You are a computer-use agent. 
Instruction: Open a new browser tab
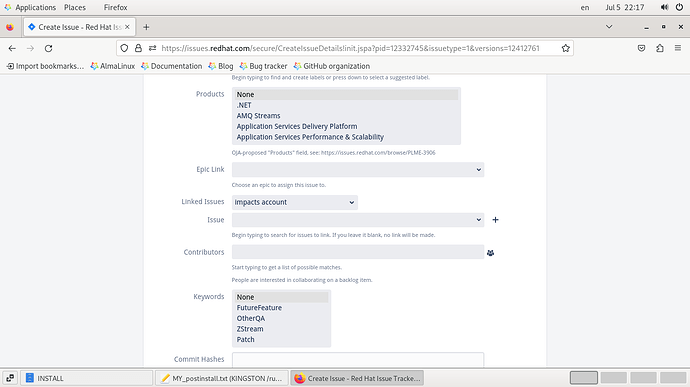tap(146, 27)
